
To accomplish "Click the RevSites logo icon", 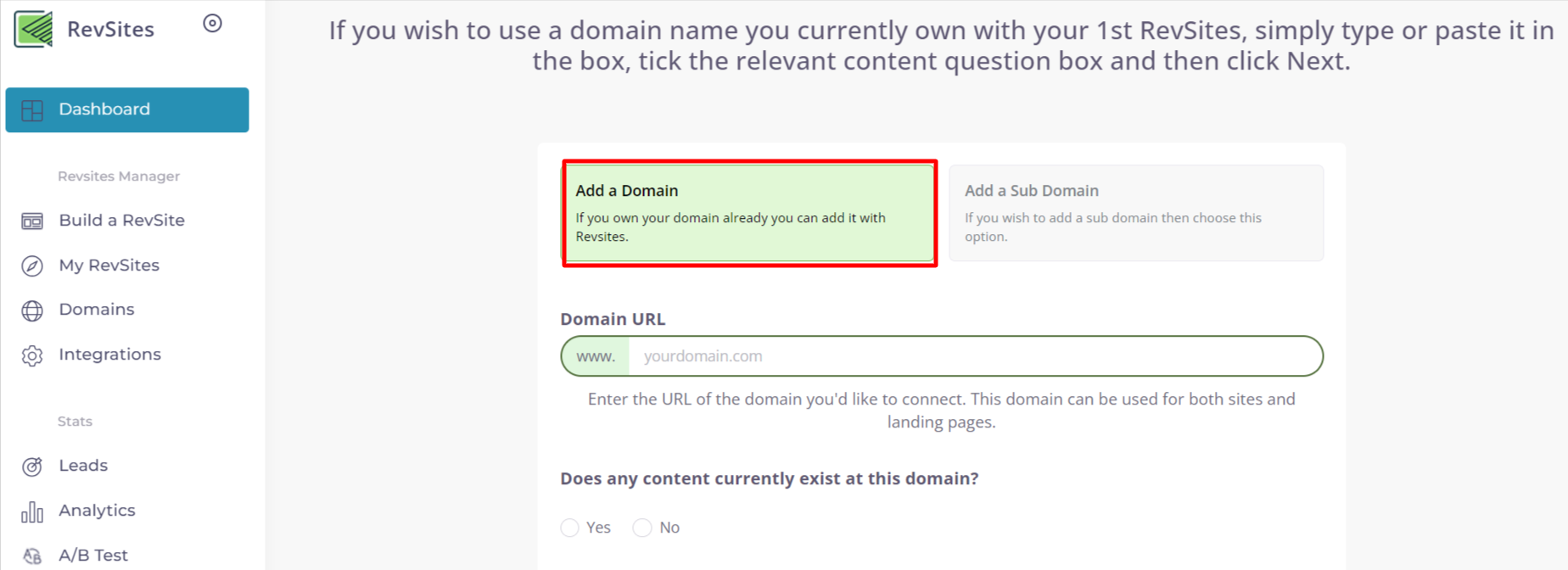I will pyautogui.click(x=33, y=29).
